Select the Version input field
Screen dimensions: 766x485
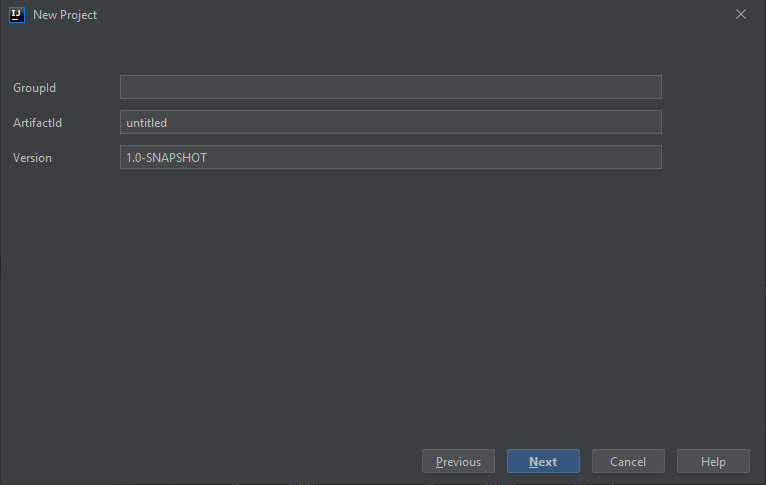click(390, 158)
